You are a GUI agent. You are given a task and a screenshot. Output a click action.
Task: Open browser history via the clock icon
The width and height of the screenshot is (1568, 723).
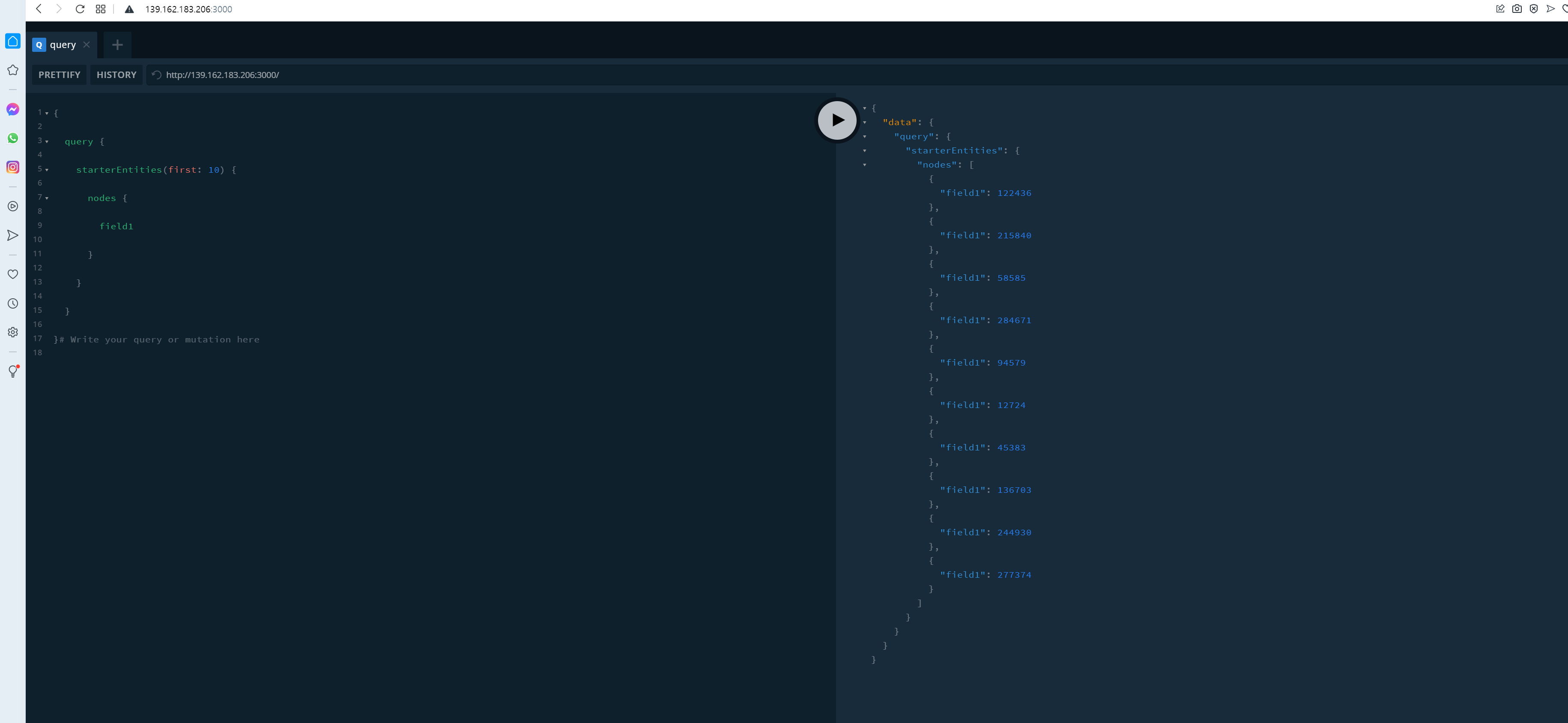click(x=13, y=303)
